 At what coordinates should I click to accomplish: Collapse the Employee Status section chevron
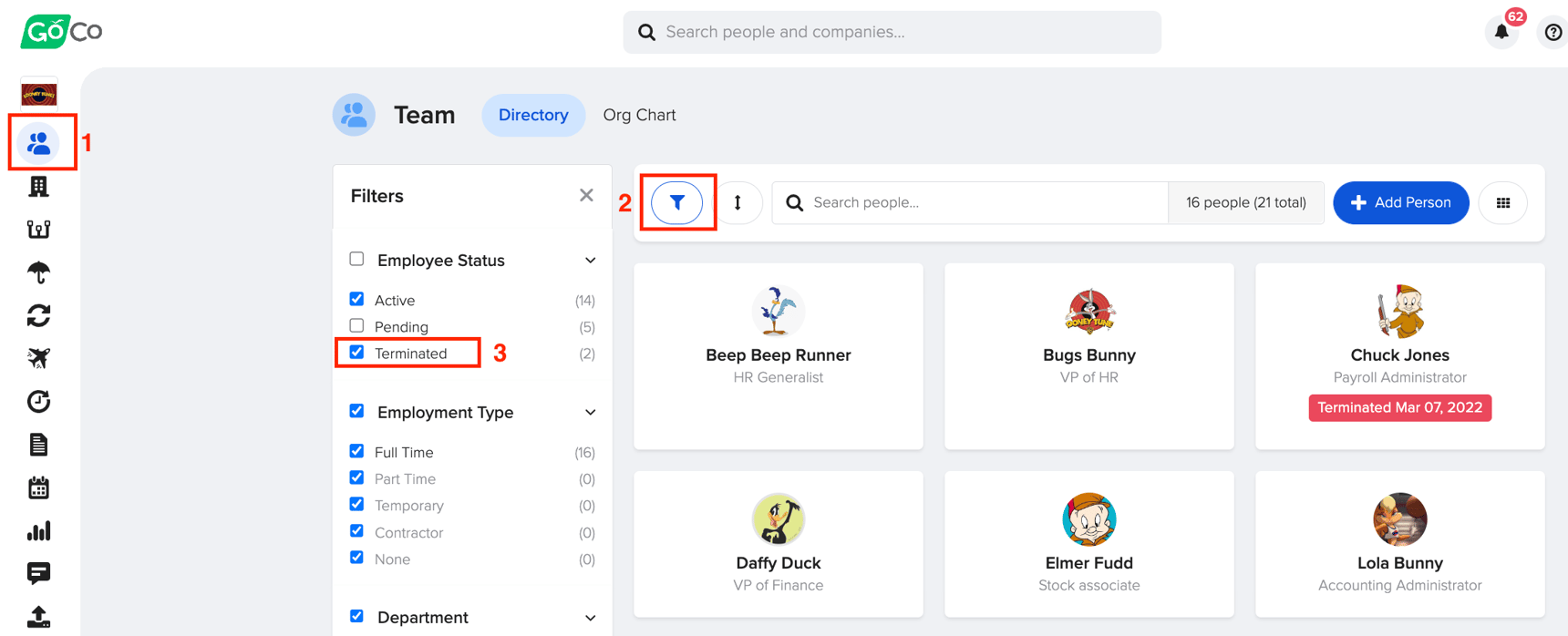[x=590, y=261]
